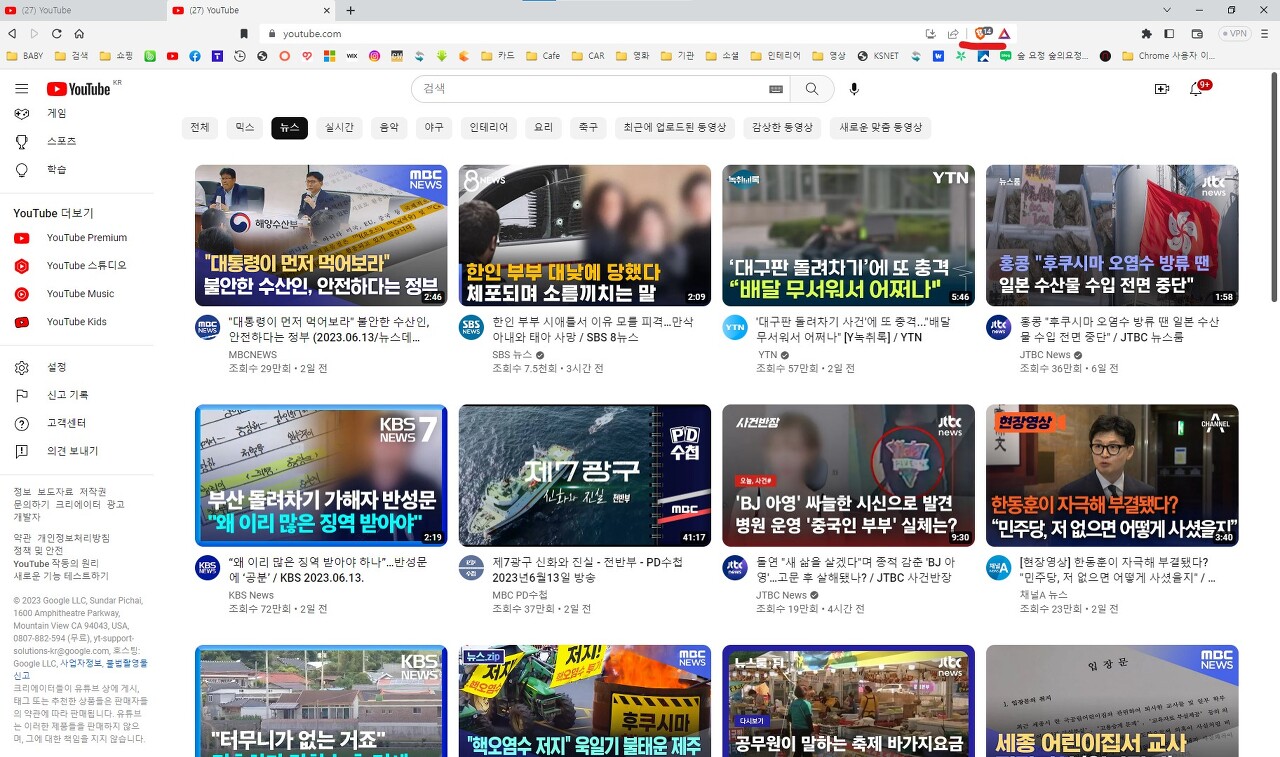Open the CAR bookmarks folder
Screen dimensions: 1280x757
[588, 56]
